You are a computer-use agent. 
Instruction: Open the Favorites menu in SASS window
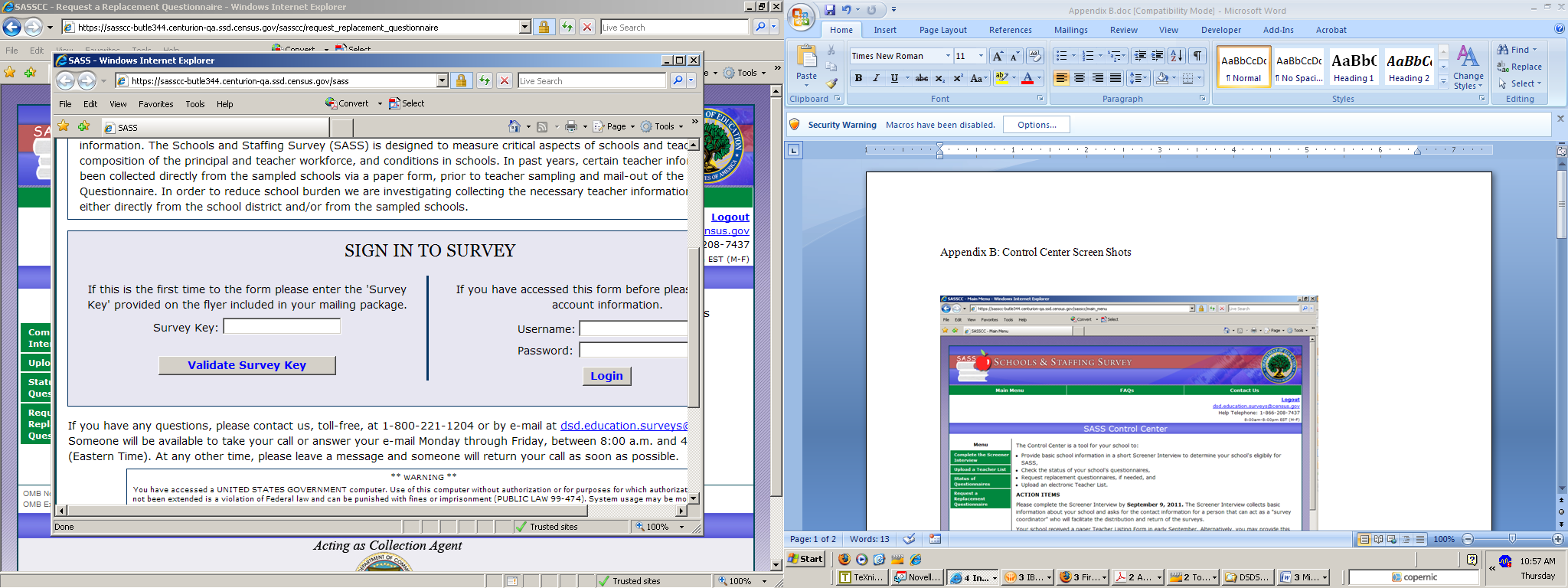[156, 104]
